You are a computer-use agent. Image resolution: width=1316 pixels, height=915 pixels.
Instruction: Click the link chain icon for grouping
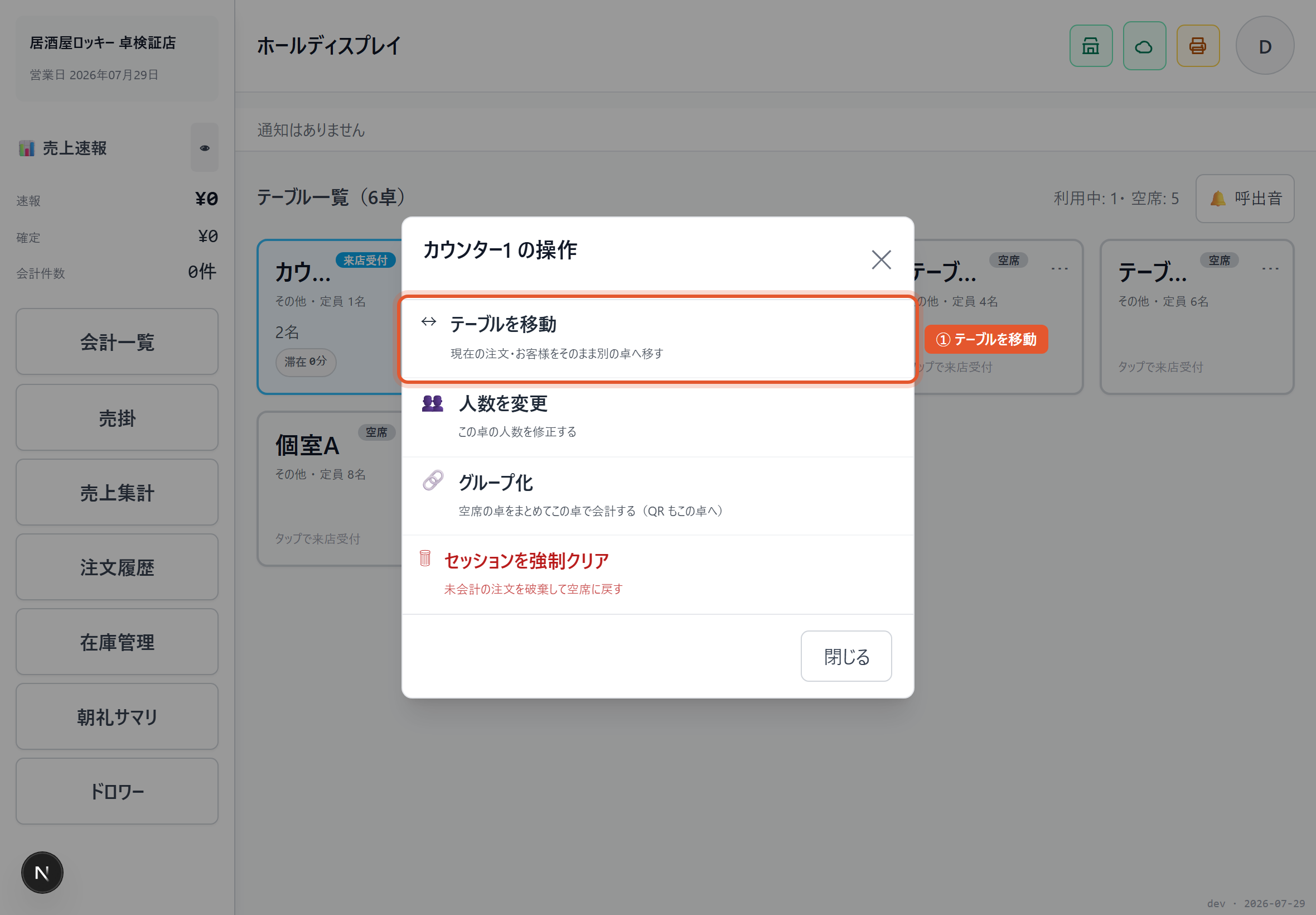433,480
